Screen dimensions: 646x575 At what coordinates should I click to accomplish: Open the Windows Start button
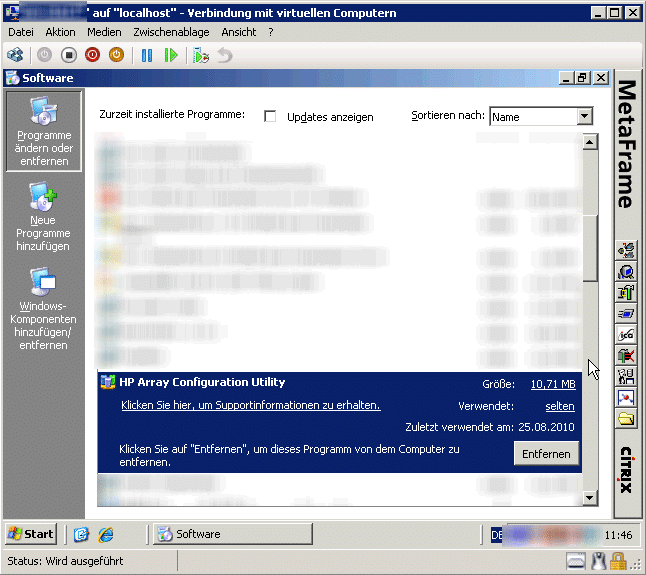(31, 534)
